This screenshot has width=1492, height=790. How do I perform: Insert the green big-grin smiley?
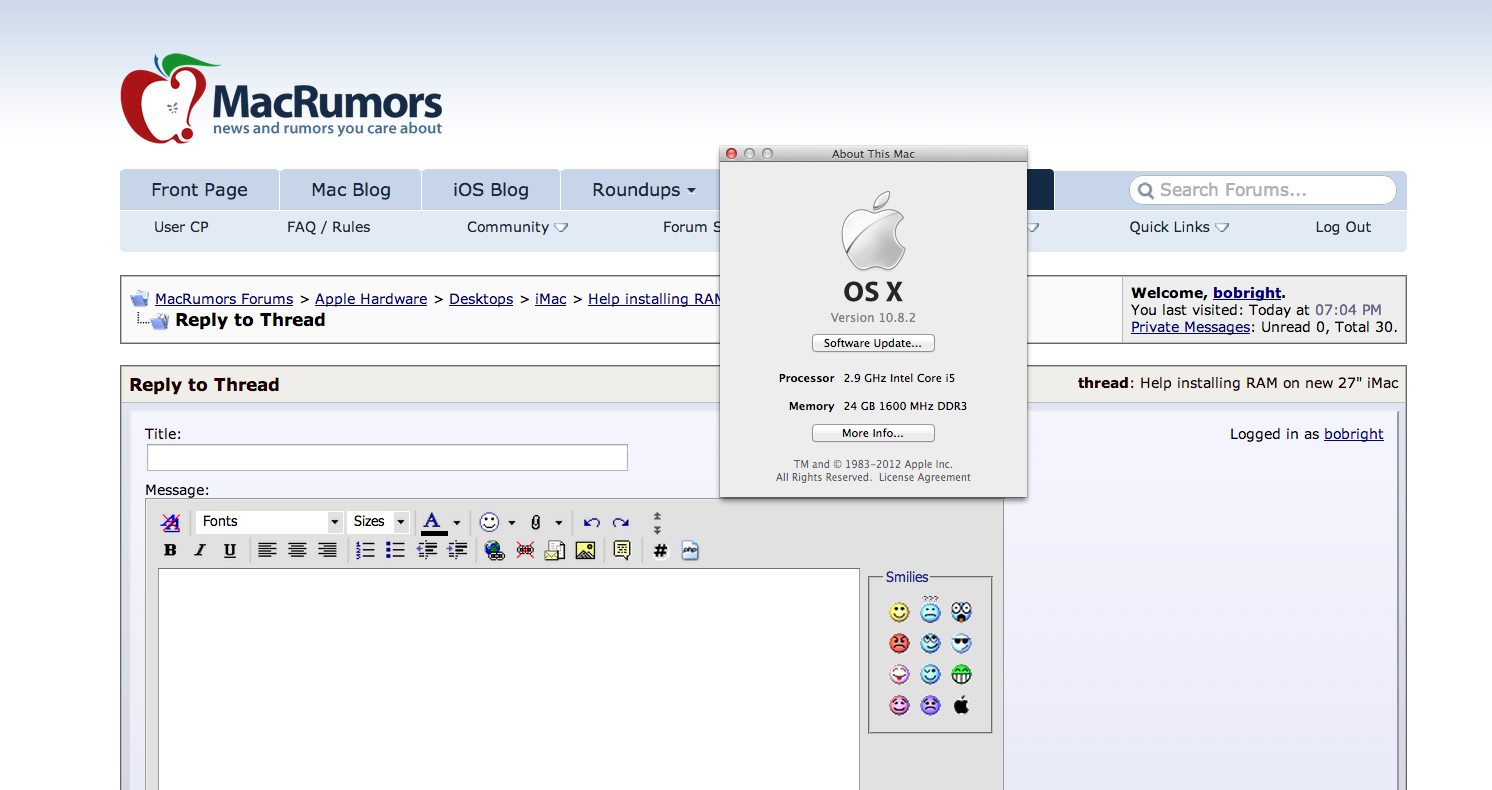click(x=961, y=674)
